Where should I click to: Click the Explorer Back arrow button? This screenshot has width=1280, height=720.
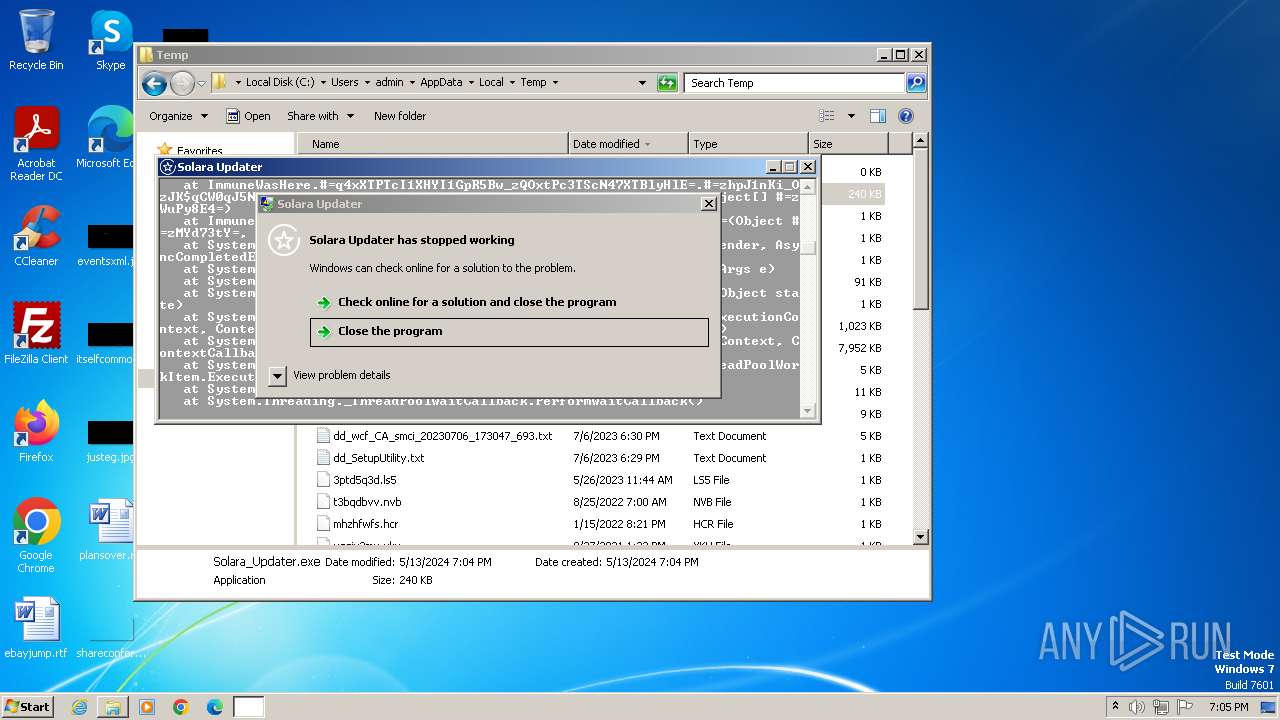coord(154,83)
